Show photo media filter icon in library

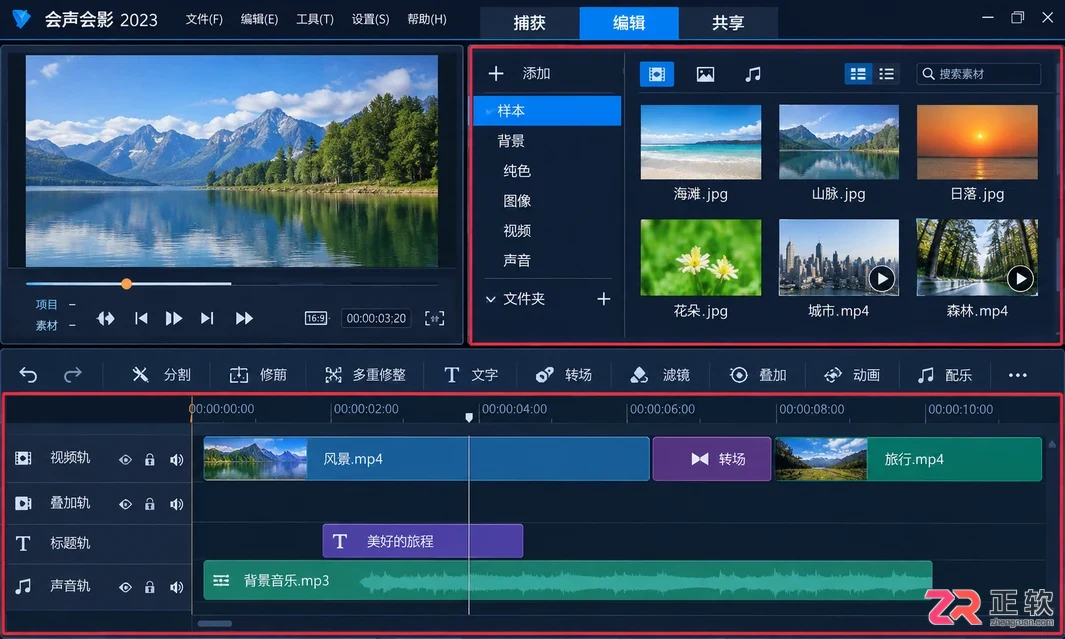point(705,74)
